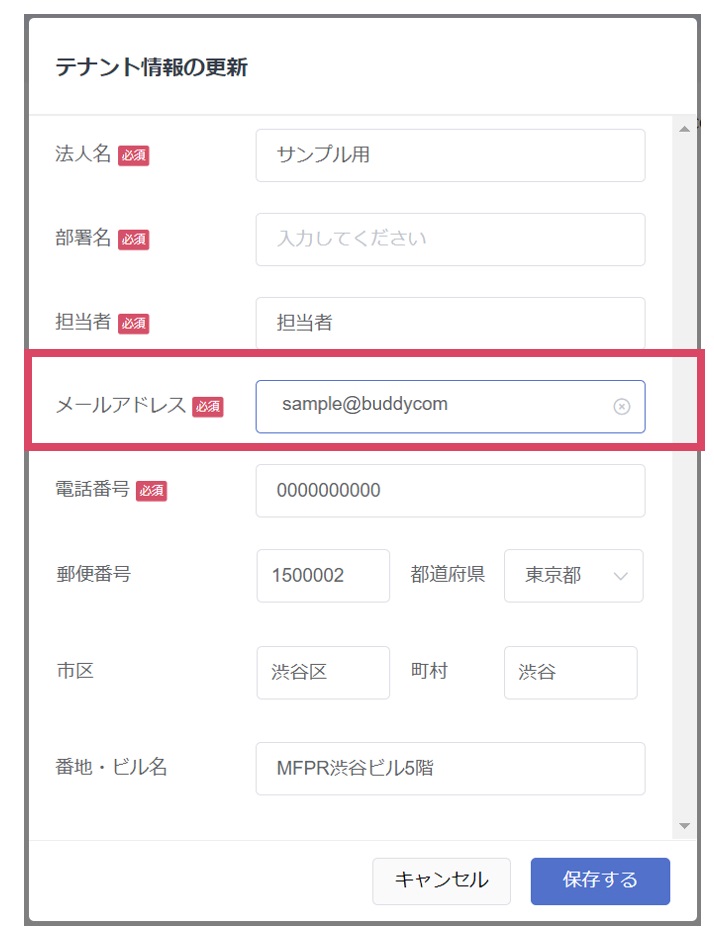The width and height of the screenshot is (714, 942).
Task: Select the 担当者 text field
Action: 450,323
